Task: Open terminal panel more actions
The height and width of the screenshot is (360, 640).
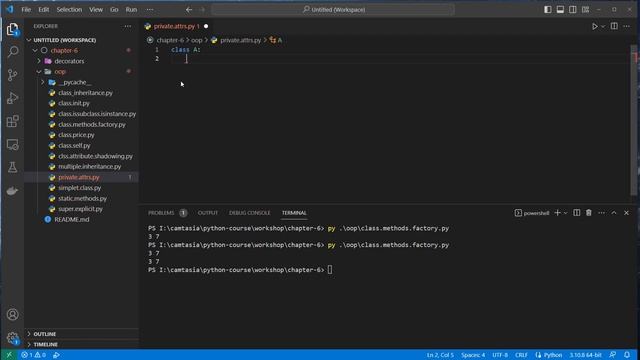Action: point(601,213)
